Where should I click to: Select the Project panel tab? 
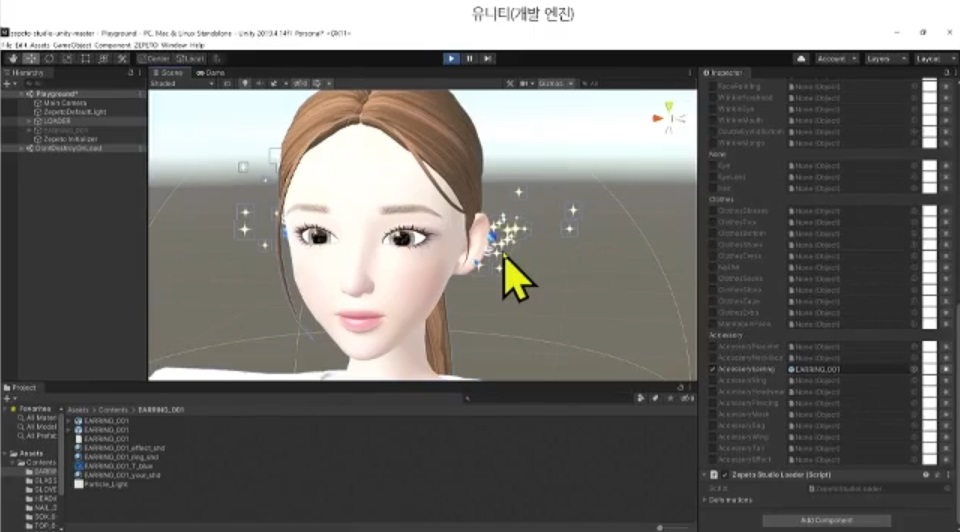click(21, 388)
